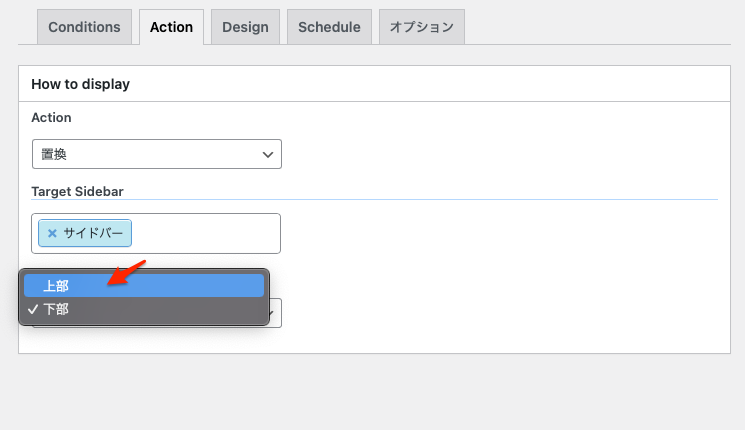Viewport: 745px width, 430px height.
Task: Click the empty area of the Target Sidebar field
Action: click(x=205, y=233)
